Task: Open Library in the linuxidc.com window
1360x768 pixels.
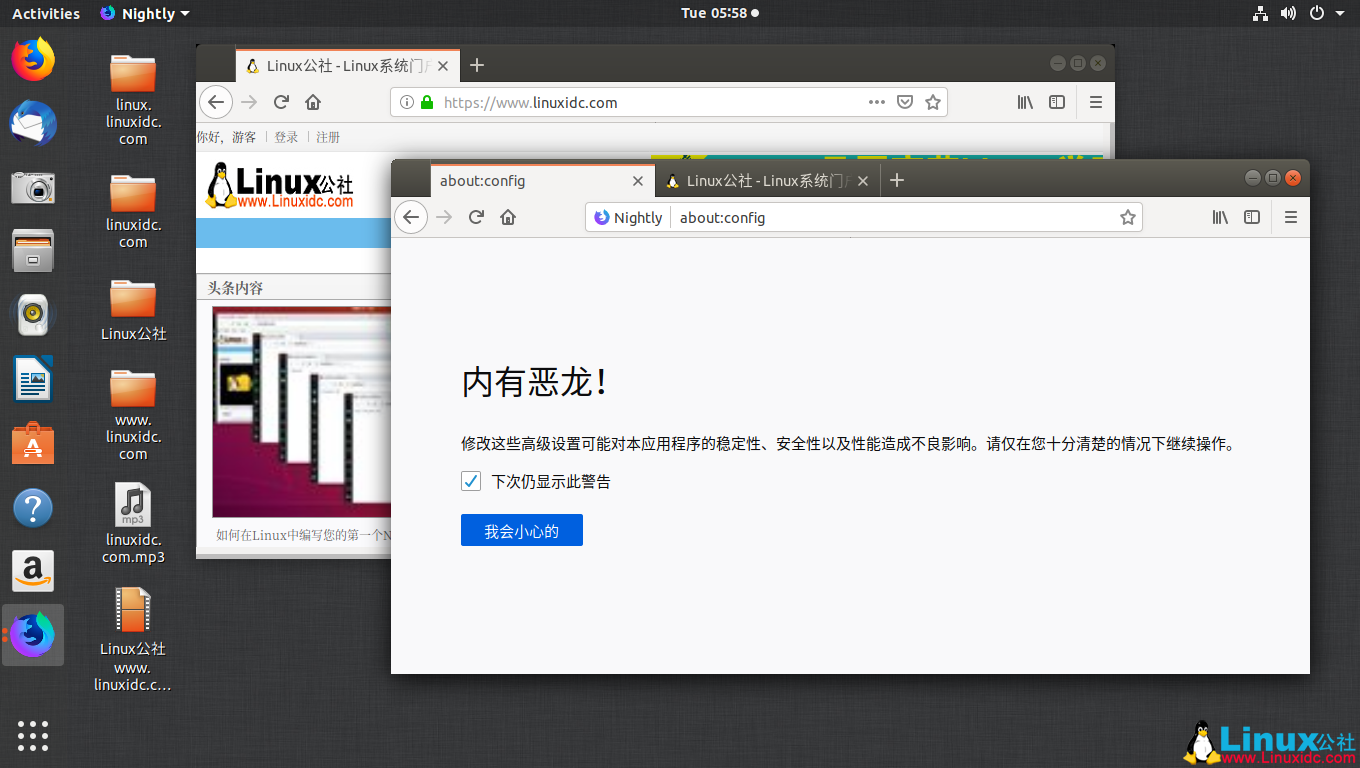Action: coord(1025,102)
